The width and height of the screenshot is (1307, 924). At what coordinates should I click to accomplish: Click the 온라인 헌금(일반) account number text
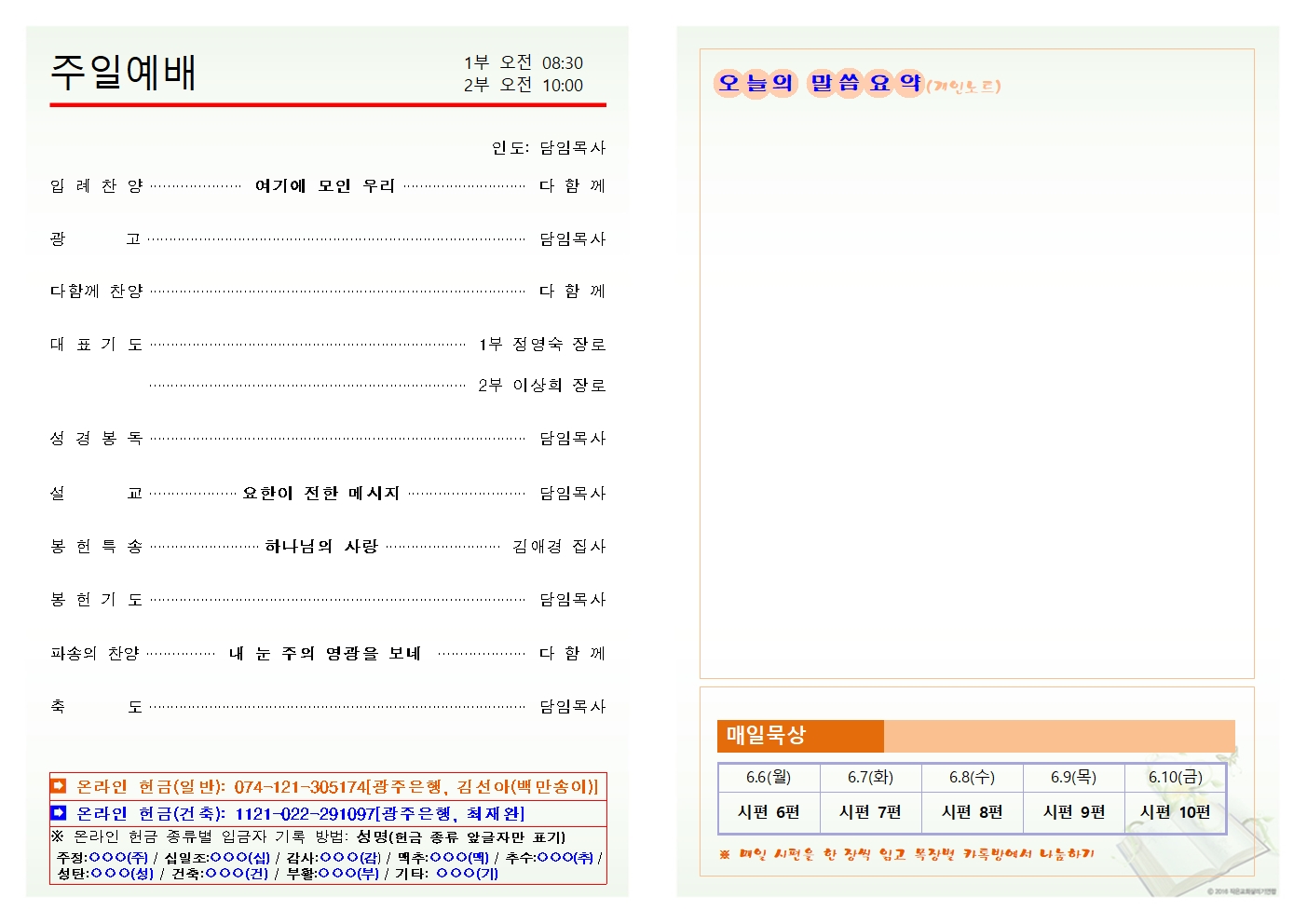[299, 787]
